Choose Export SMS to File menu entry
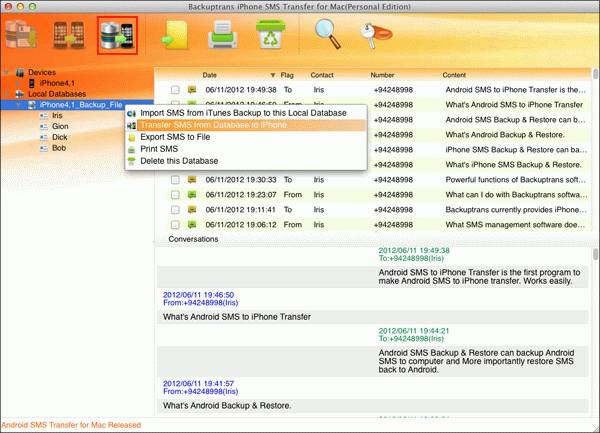Image resolution: width=600 pixels, height=433 pixels. coord(246,137)
